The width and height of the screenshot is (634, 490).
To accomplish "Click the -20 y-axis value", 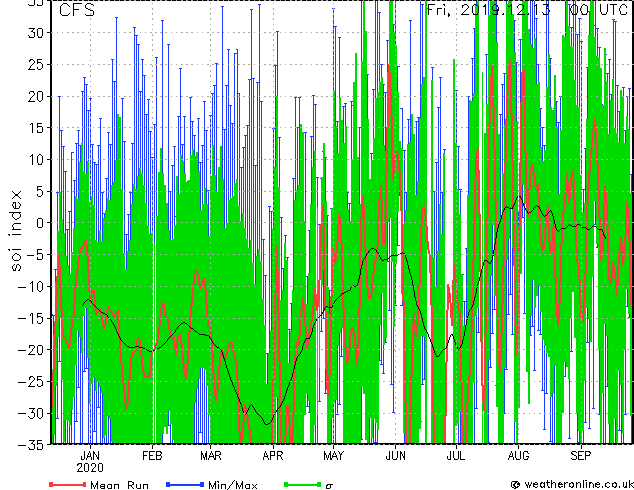I will coord(31,350).
